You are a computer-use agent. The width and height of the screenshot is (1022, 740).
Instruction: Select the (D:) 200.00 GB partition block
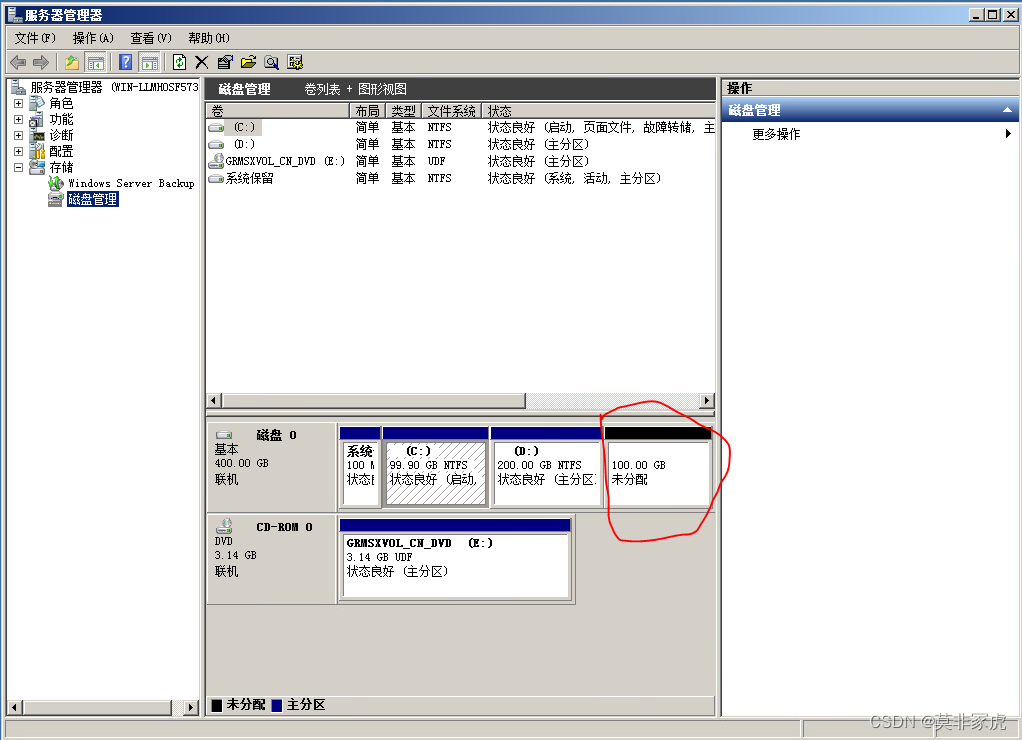point(545,473)
